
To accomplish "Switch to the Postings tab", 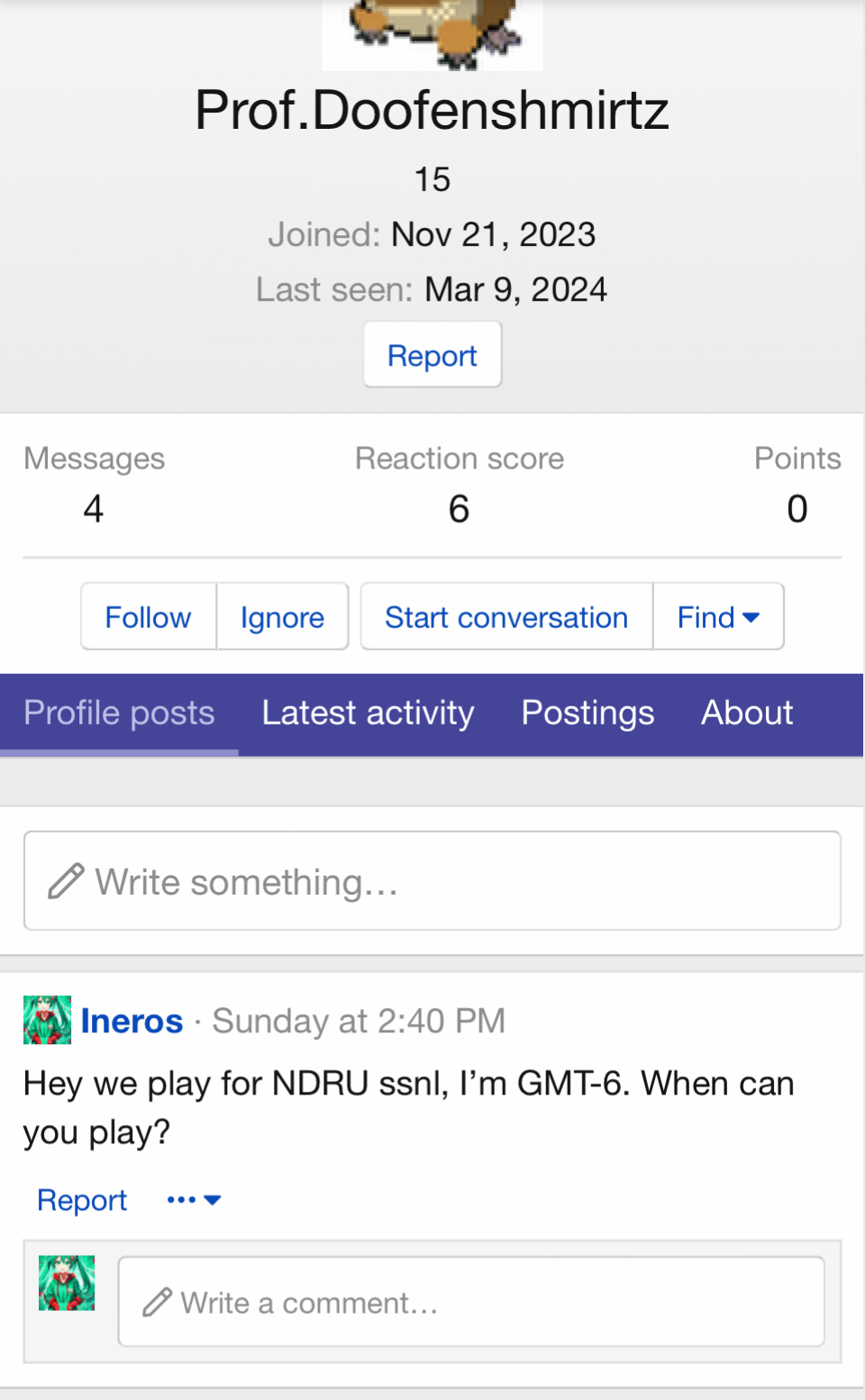I will coord(587,714).
